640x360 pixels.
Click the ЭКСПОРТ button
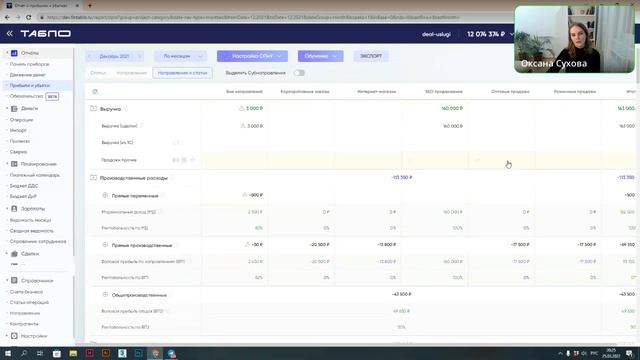[x=371, y=56]
